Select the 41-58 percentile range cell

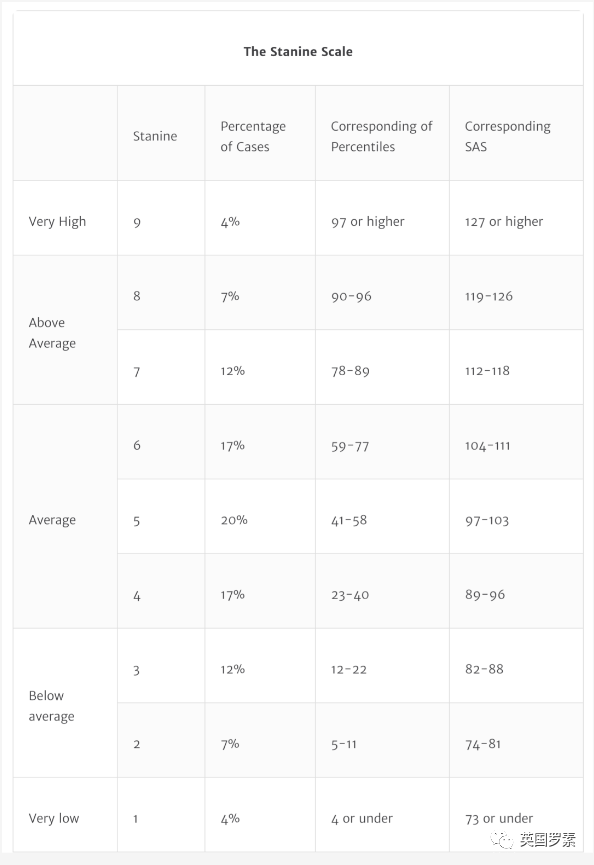coord(349,520)
